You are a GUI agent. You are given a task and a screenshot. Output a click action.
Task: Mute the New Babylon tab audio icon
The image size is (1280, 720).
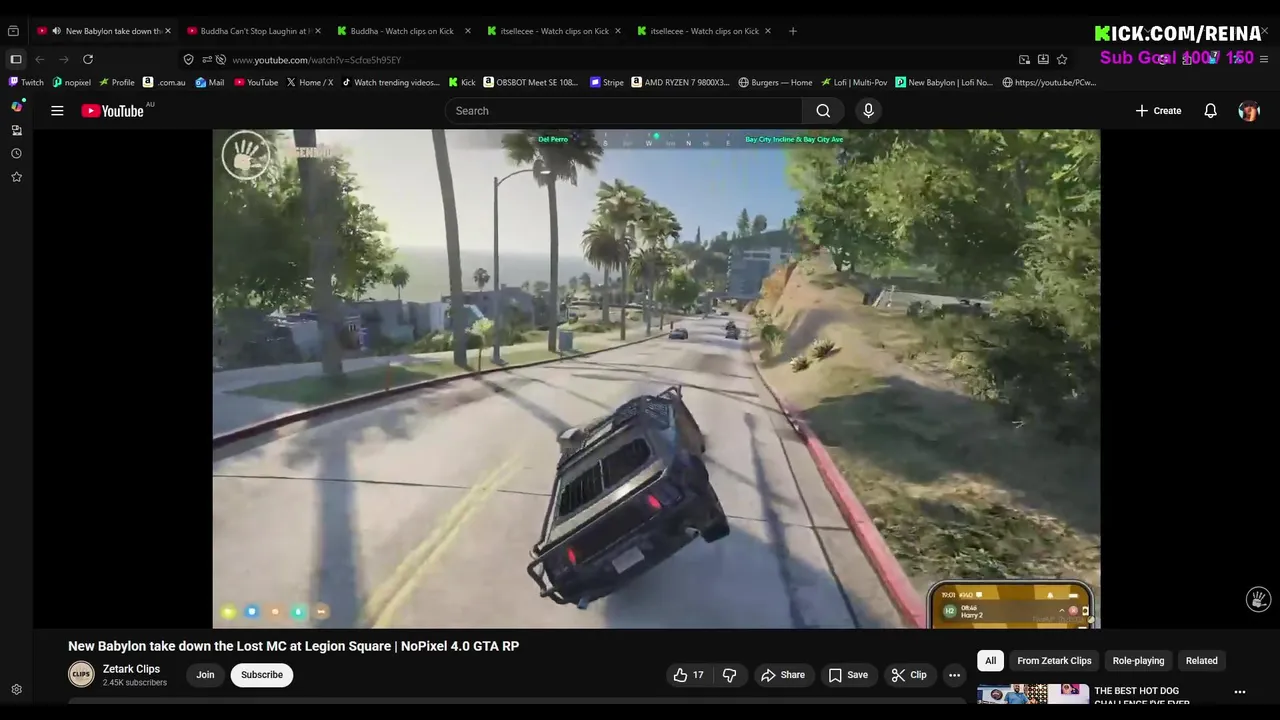pyautogui.click(x=56, y=31)
